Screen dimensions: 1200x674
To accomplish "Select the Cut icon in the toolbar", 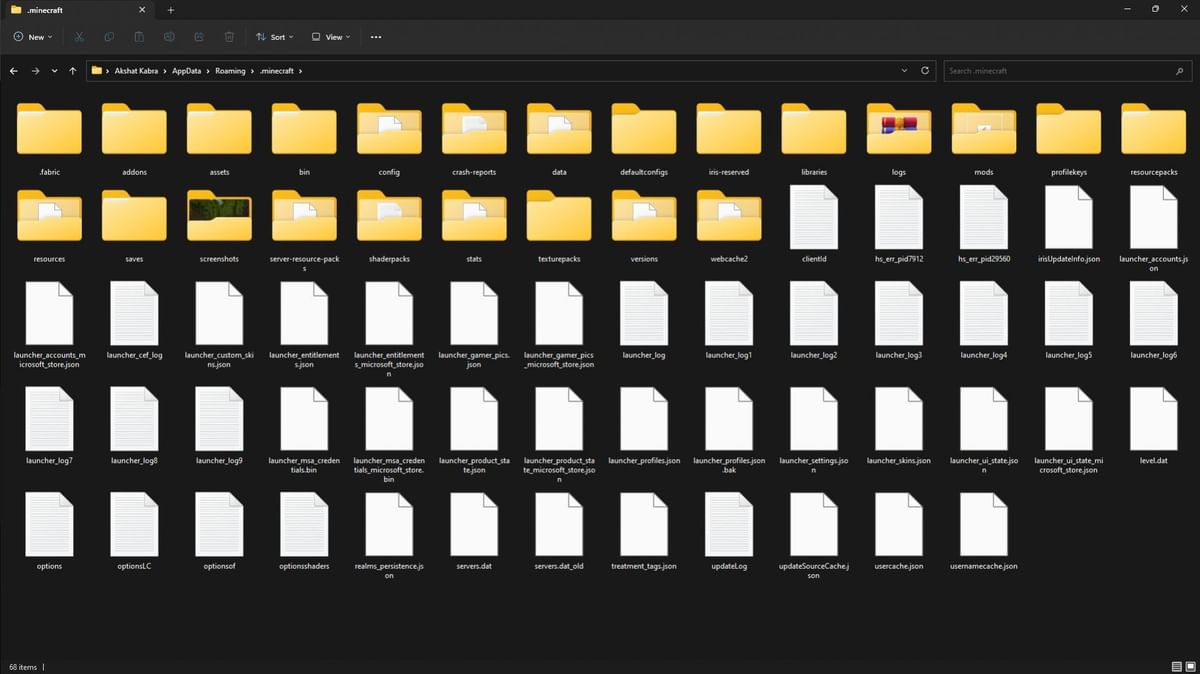I will click(78, 36).
